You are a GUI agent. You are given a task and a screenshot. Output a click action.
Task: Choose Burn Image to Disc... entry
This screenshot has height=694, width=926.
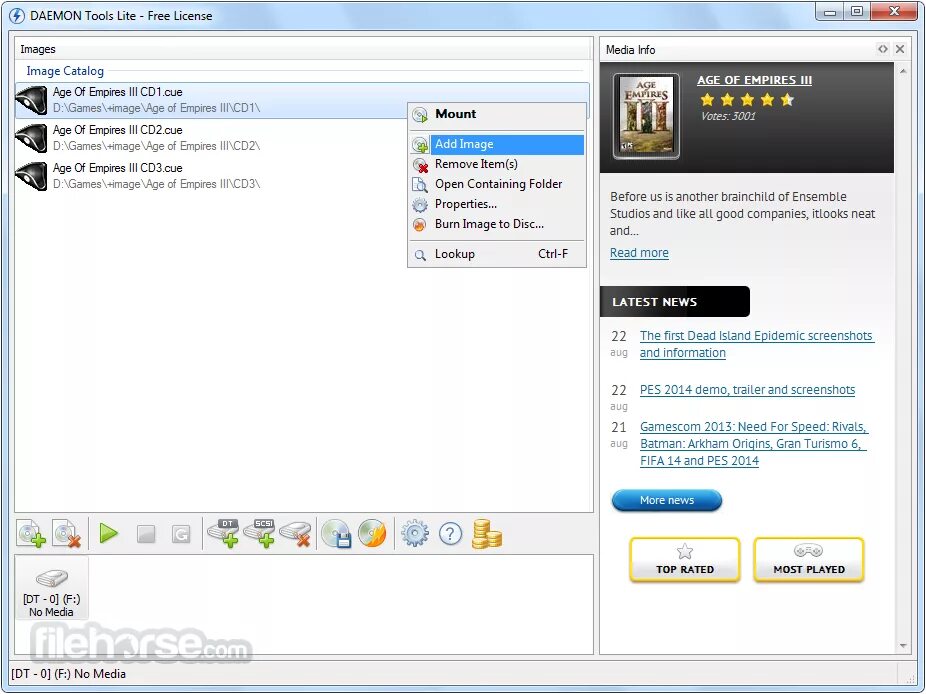[x=497, y=224]
